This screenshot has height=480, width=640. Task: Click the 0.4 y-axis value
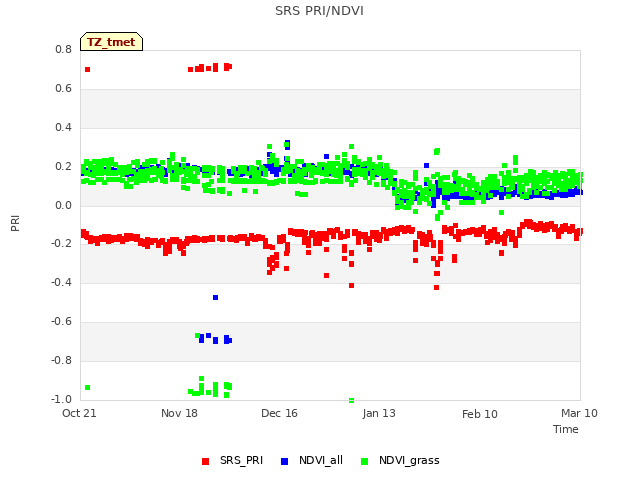tap(63, 127)
